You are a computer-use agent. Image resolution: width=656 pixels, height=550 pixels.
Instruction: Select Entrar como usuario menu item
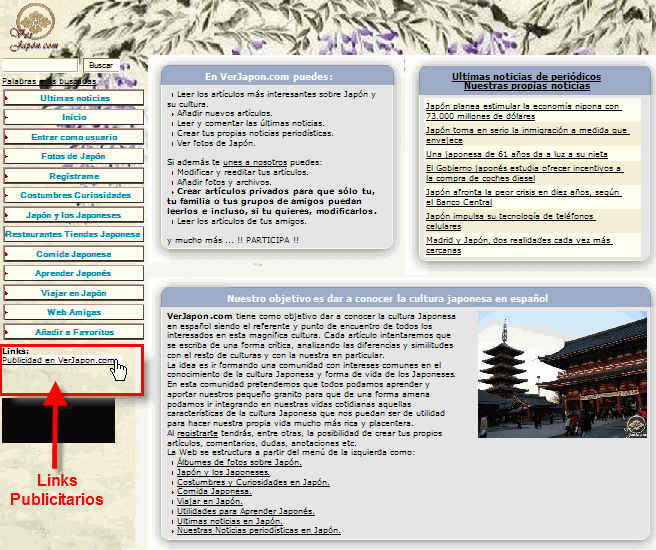click(x=74, y=137)
